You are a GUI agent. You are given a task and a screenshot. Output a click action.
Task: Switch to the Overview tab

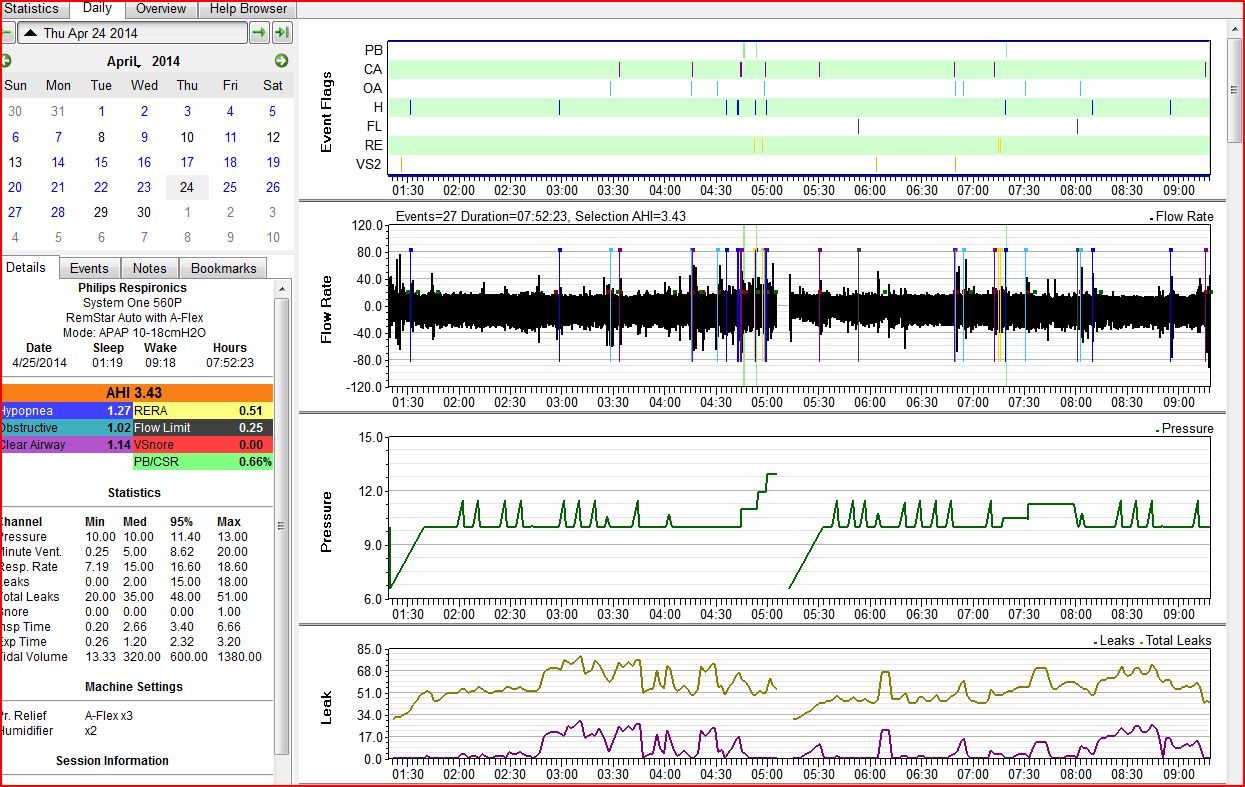click(x=161, y=9)
